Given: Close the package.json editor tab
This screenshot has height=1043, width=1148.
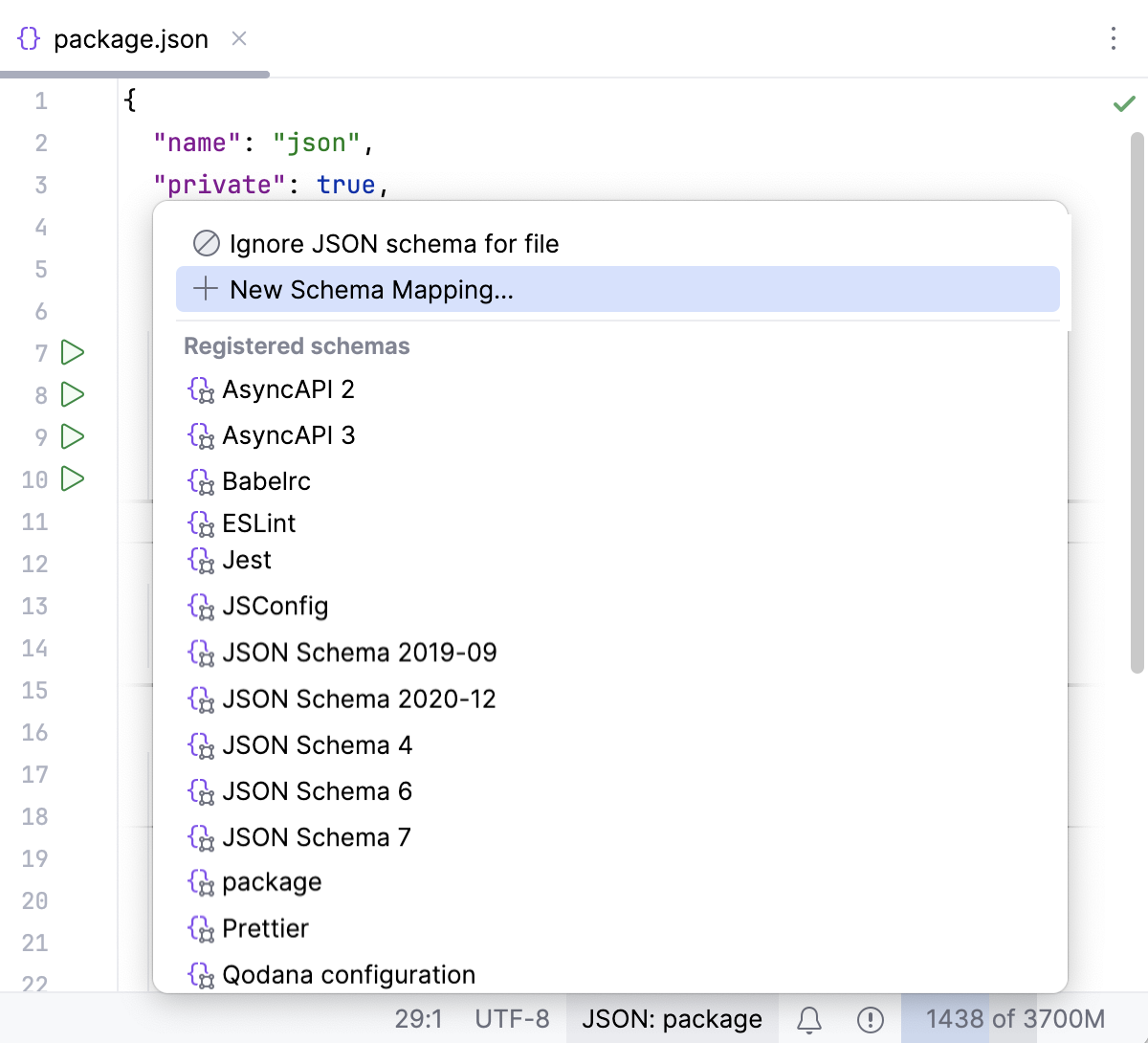Looking at the screenshot, I should click(x=238, y=39).
